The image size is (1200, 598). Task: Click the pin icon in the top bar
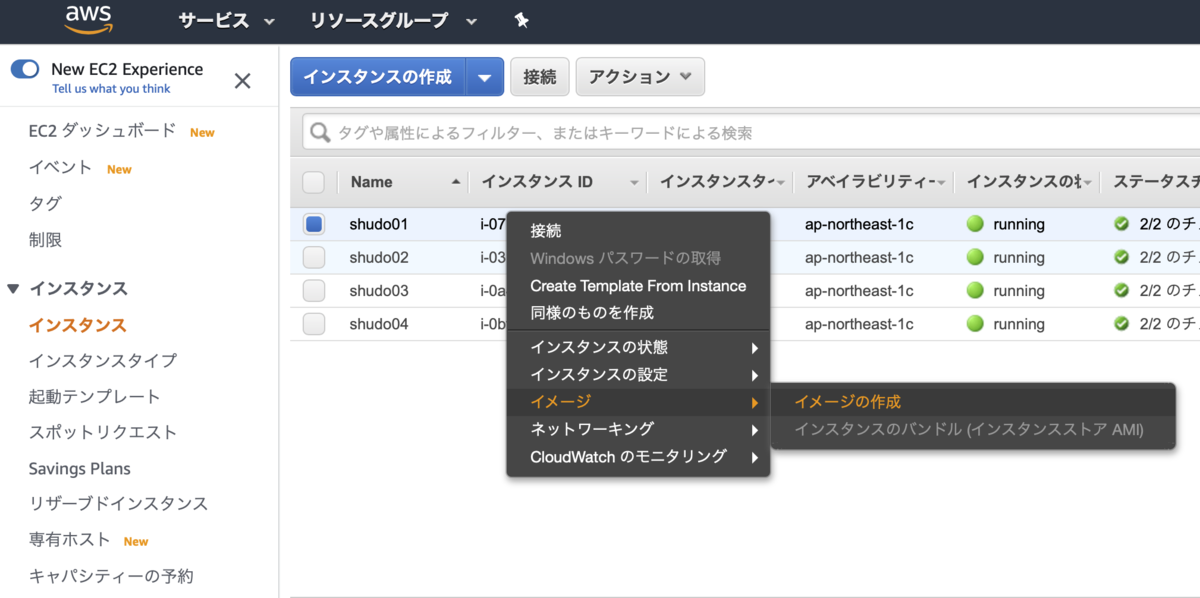coord(521,20)
